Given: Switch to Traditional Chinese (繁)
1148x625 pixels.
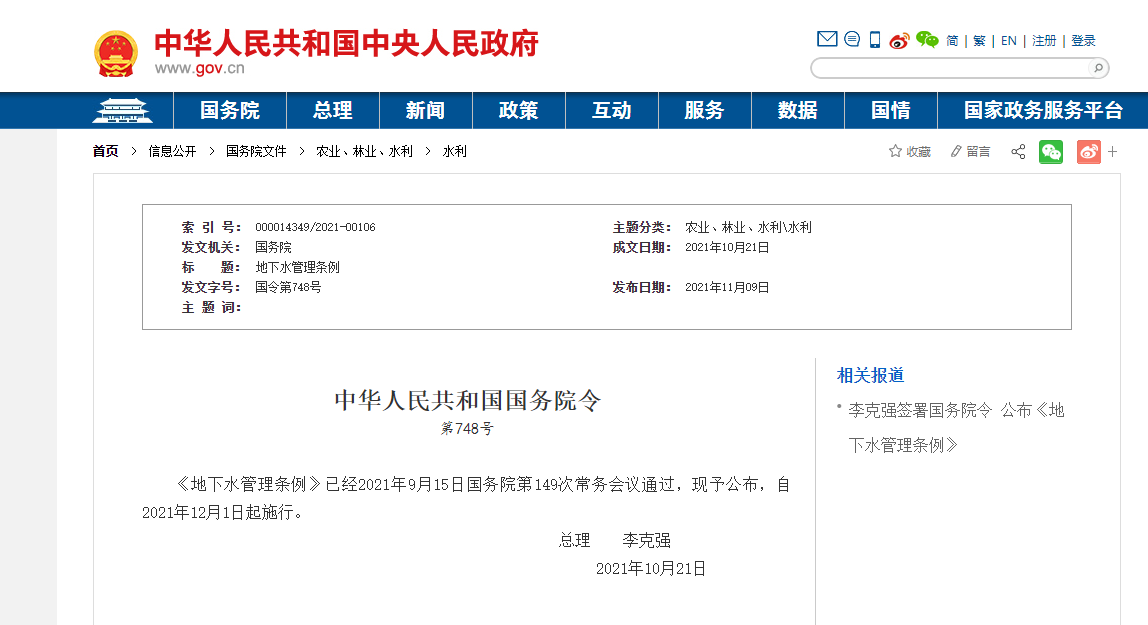Looking at the screenshot, I should tap(979, 41).
